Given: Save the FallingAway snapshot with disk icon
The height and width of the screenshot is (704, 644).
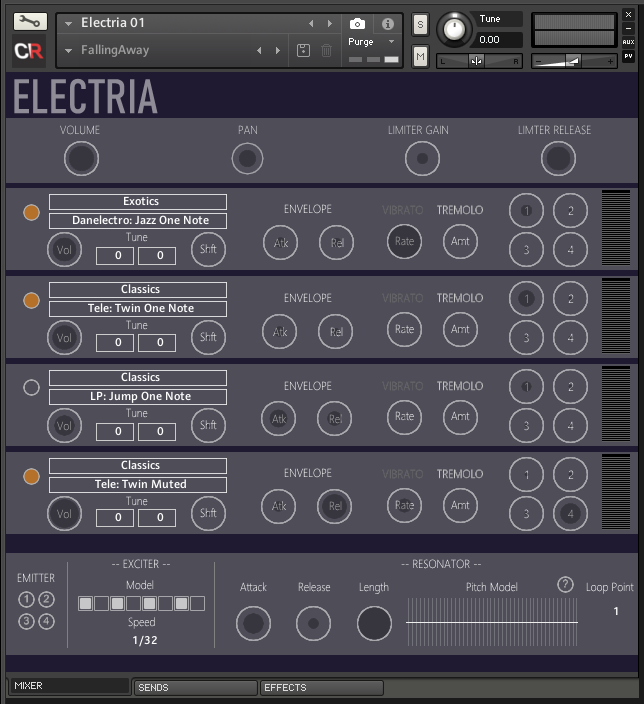Looking at the screenshot, I should [x=303, y=50].
